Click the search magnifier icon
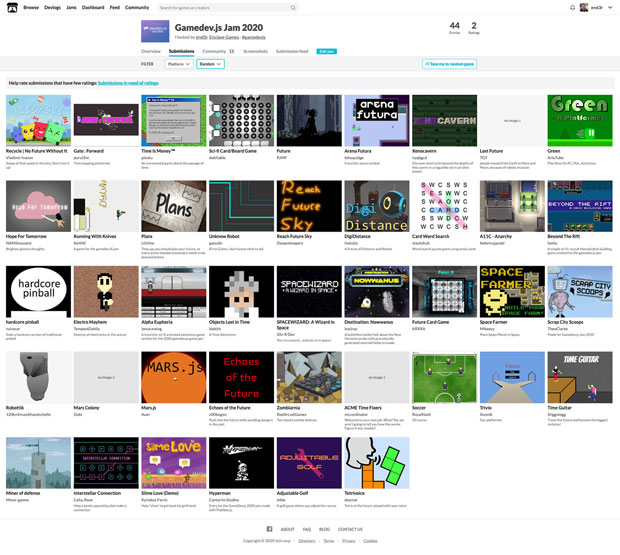The image size is (620, 555). [x=292, y=7]
